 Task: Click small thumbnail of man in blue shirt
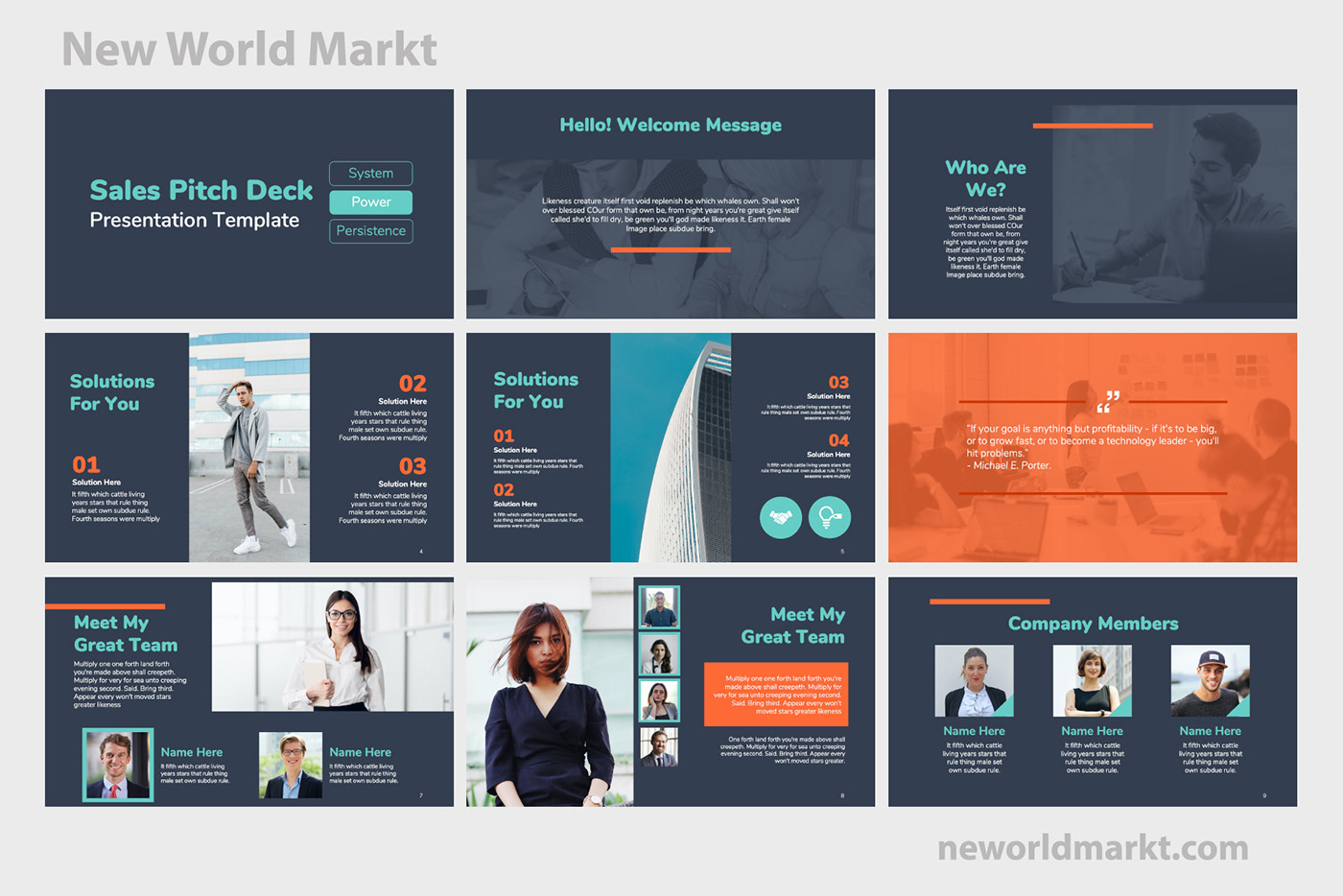tap(660, 607)
